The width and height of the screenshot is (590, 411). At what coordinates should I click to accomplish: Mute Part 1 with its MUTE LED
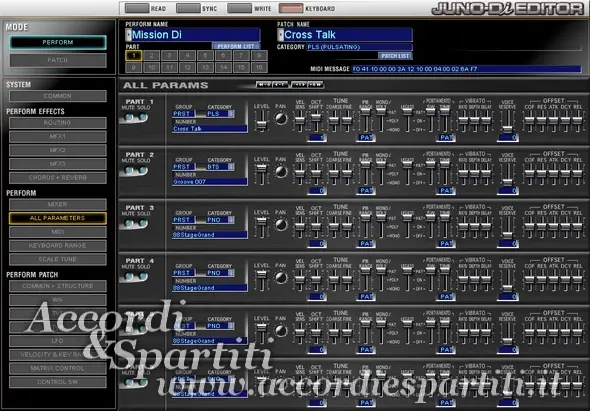point(129,117)
